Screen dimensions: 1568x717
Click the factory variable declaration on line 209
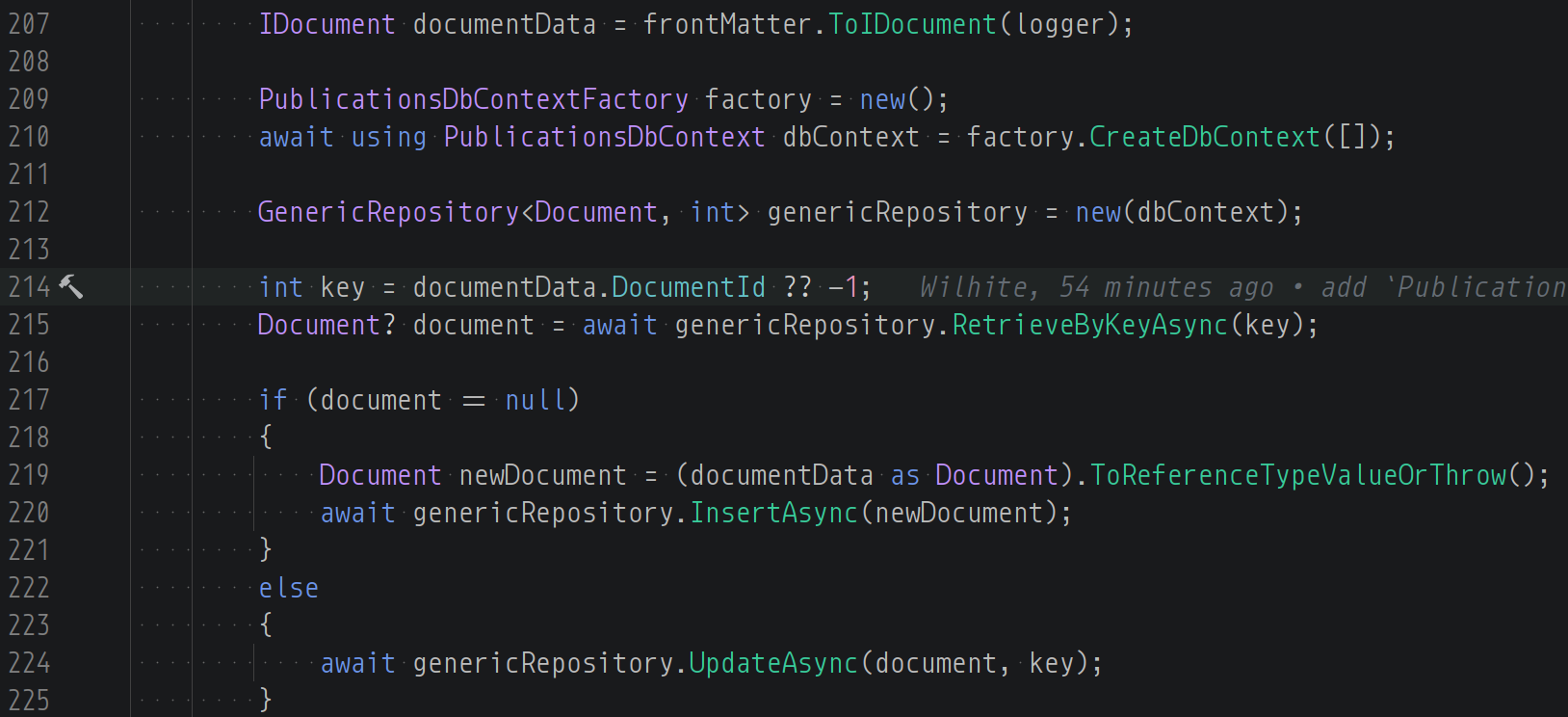(758, 99)
